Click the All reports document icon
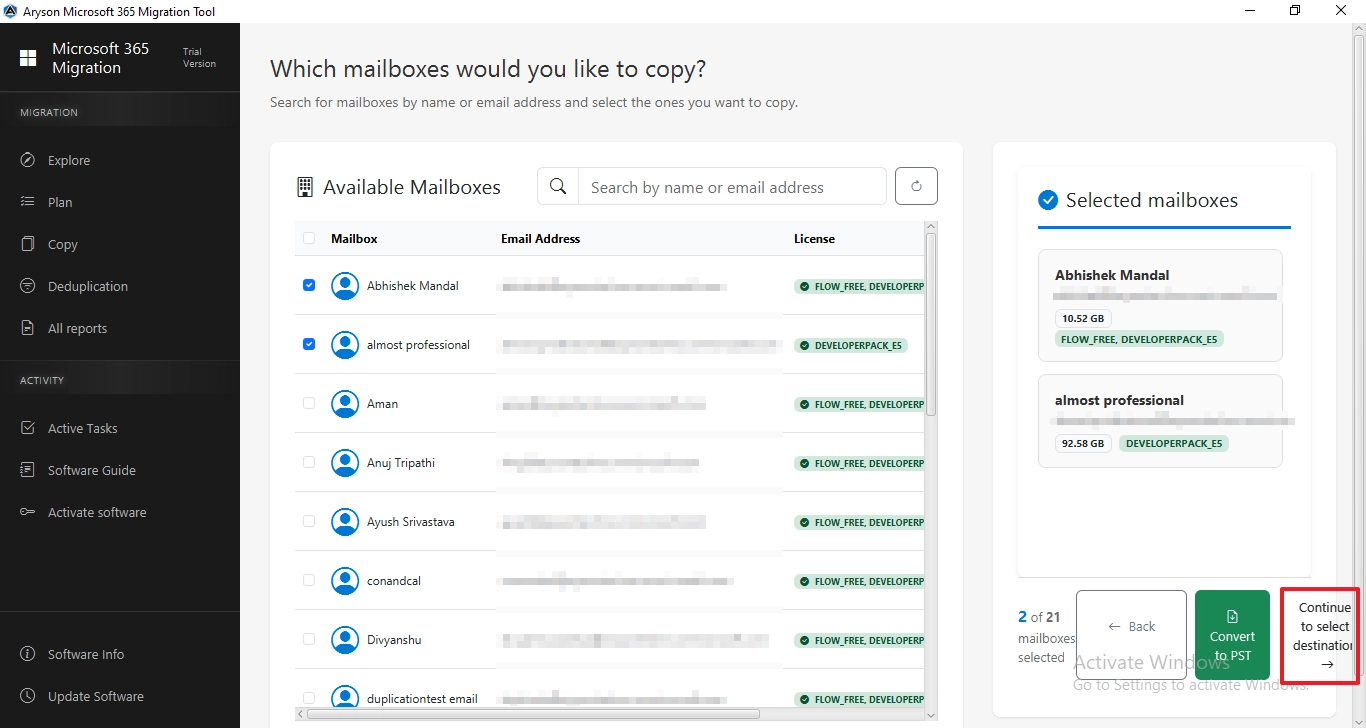Image resolution: width=1366 pixels, height=728 pixels. (28, 328)
